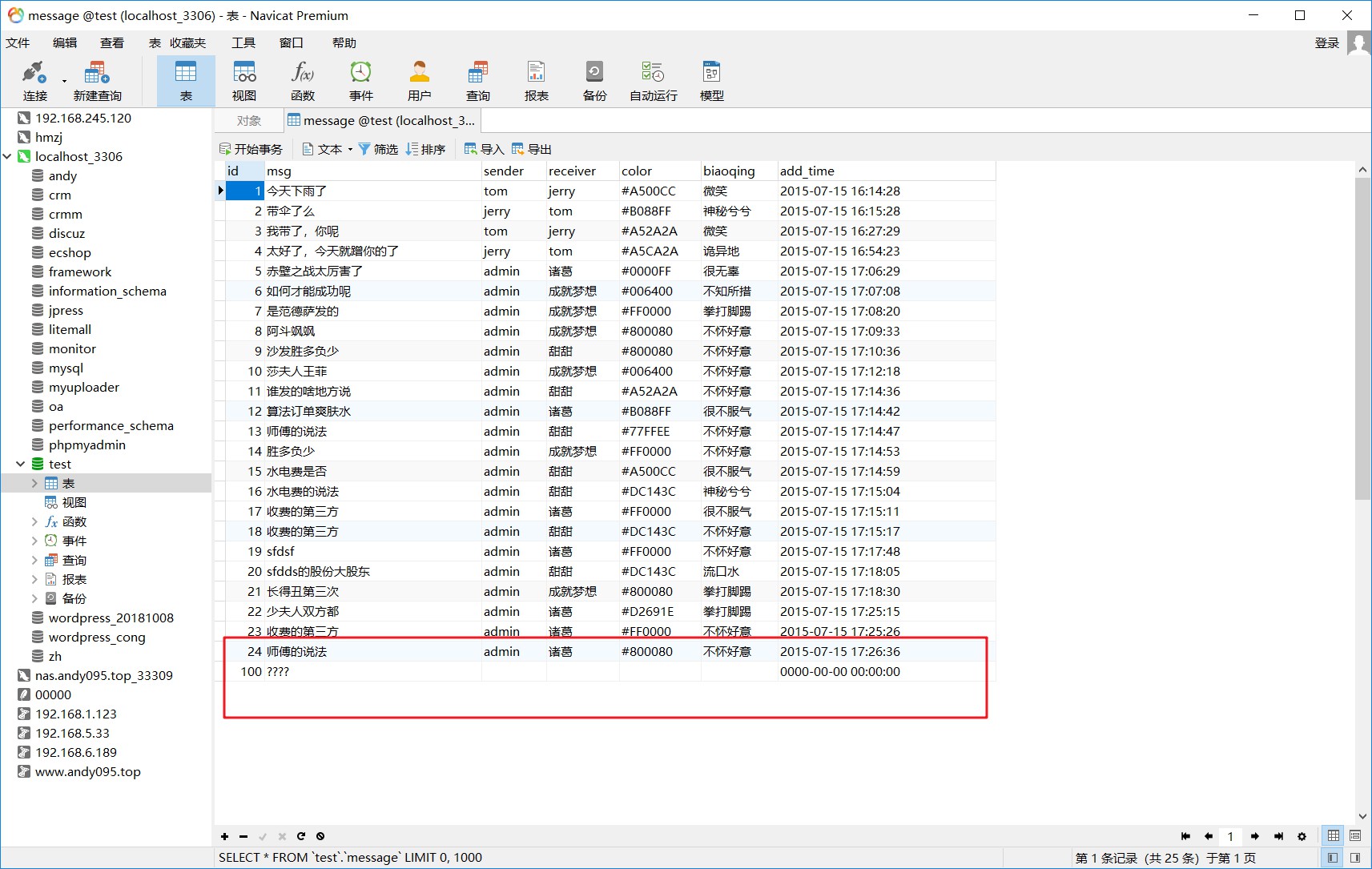Add a new record with the plus icon
Screen dimensions: 1372x869
(x=224, y=836)
